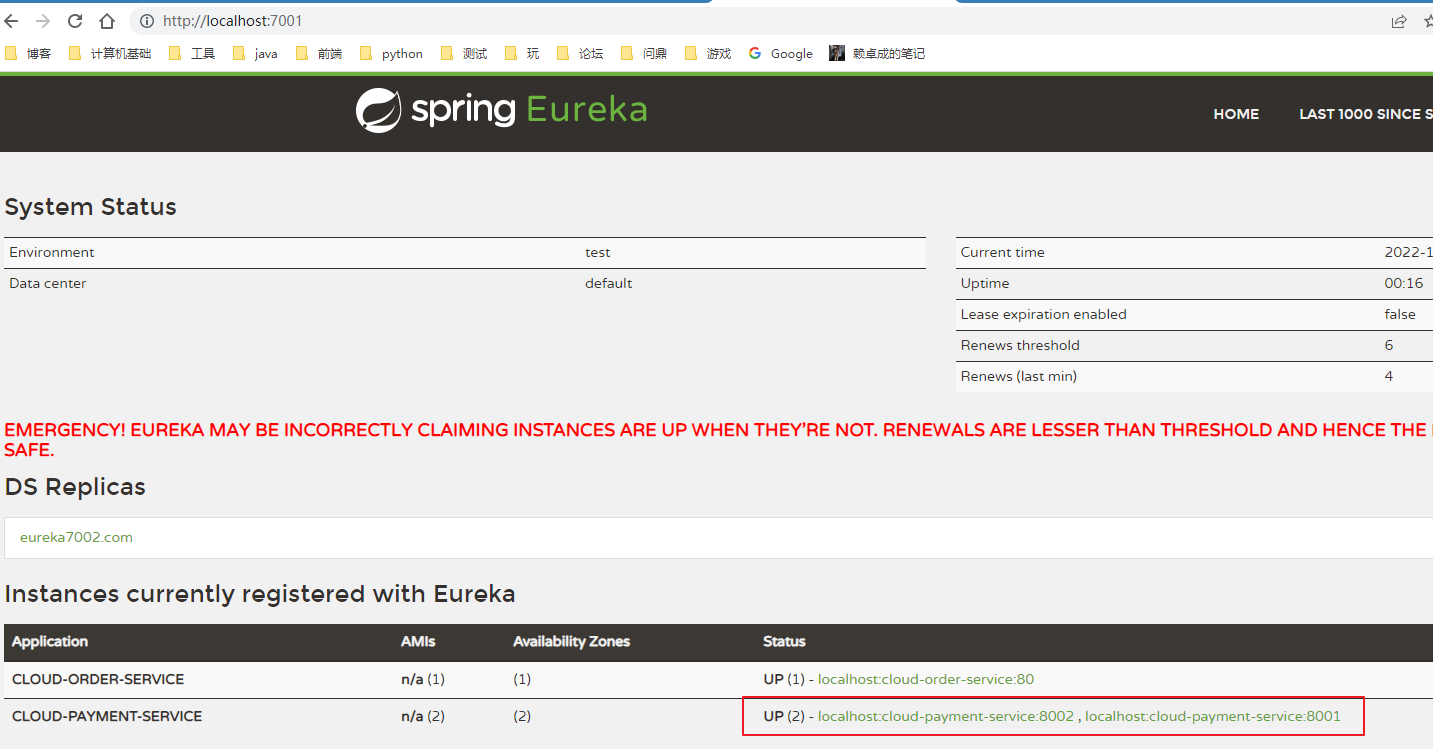Open the 玩 bookmark folder
Screen dimensions: 1433x749
point(522,53)
